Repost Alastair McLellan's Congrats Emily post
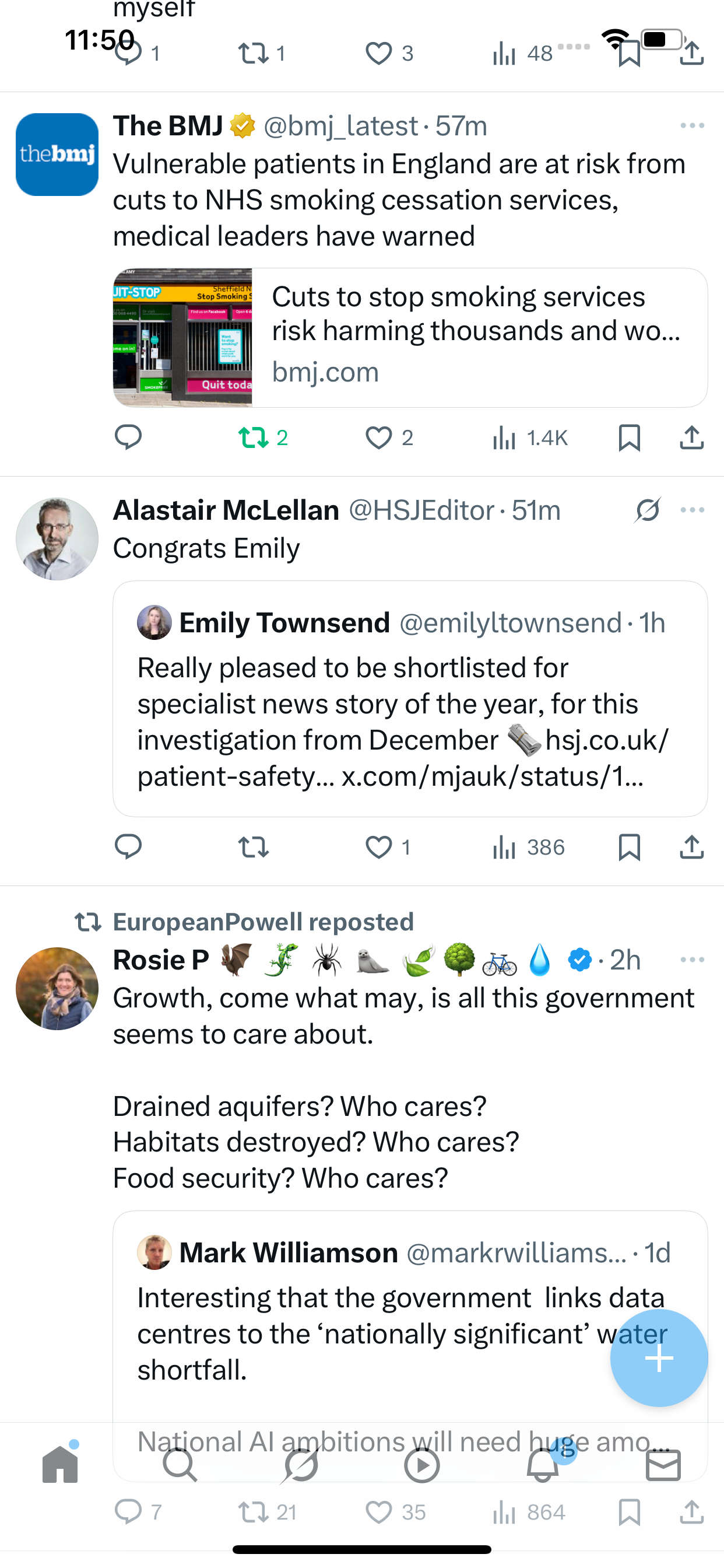 (253, 846)
